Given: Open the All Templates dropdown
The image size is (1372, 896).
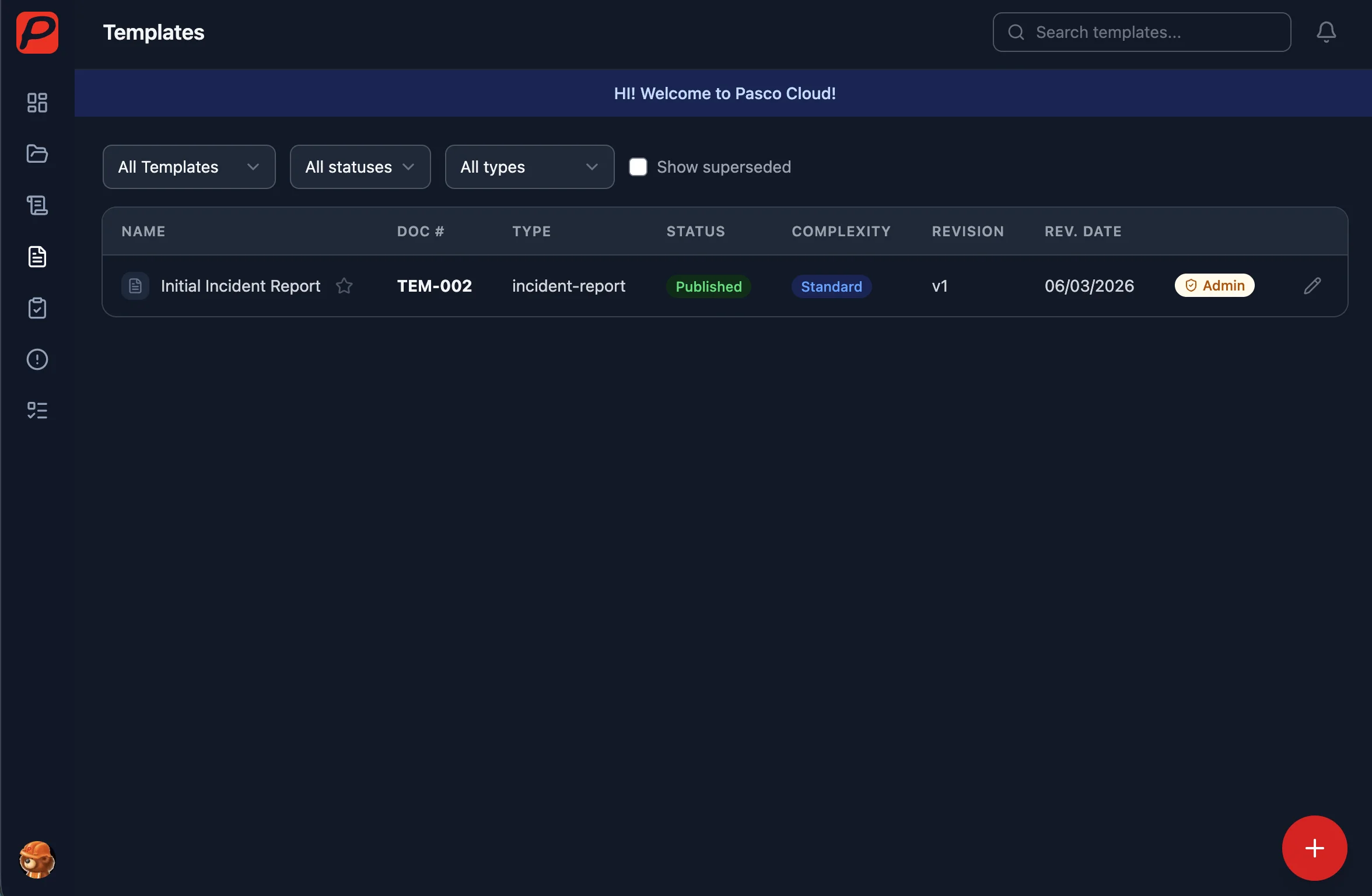Looking at the screenshot, I should pyautogui.click(x=188, y=167).
